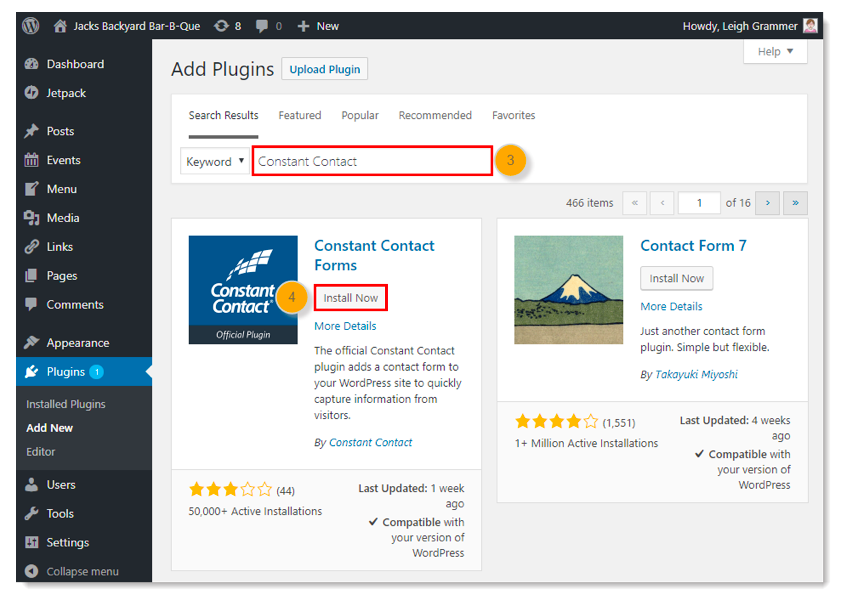
Task: Switch to the Featured tab
Action: coord(300,115)
